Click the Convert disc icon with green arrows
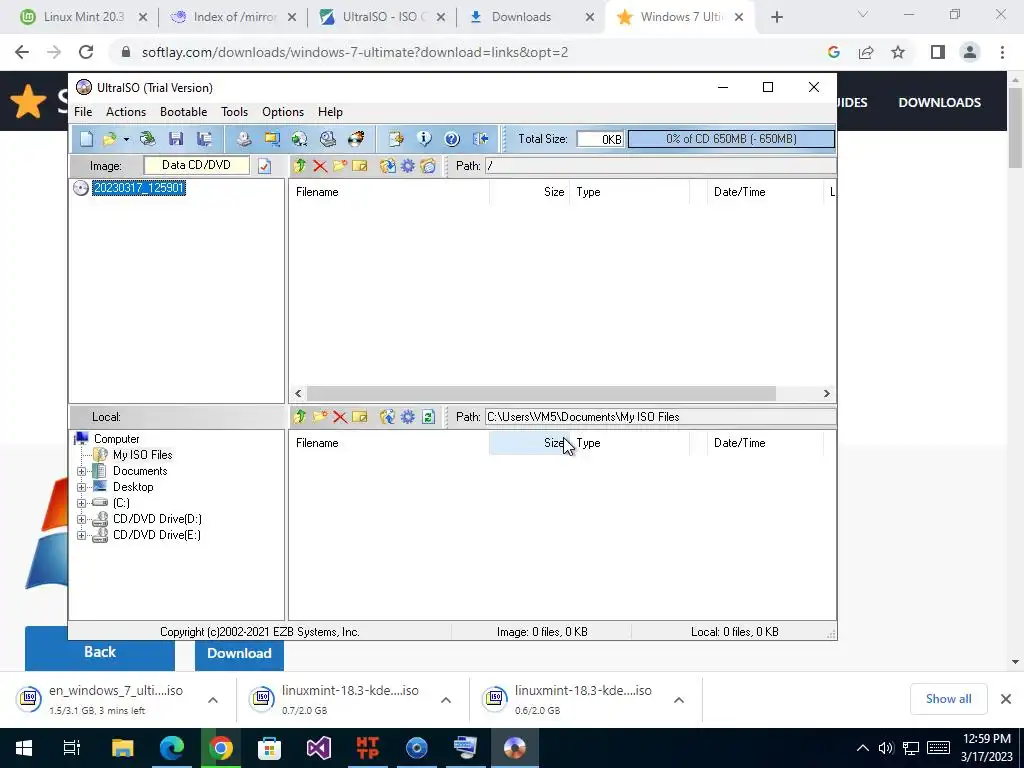This screenshot has width=1024, height=768. click(x=300, y=138)
